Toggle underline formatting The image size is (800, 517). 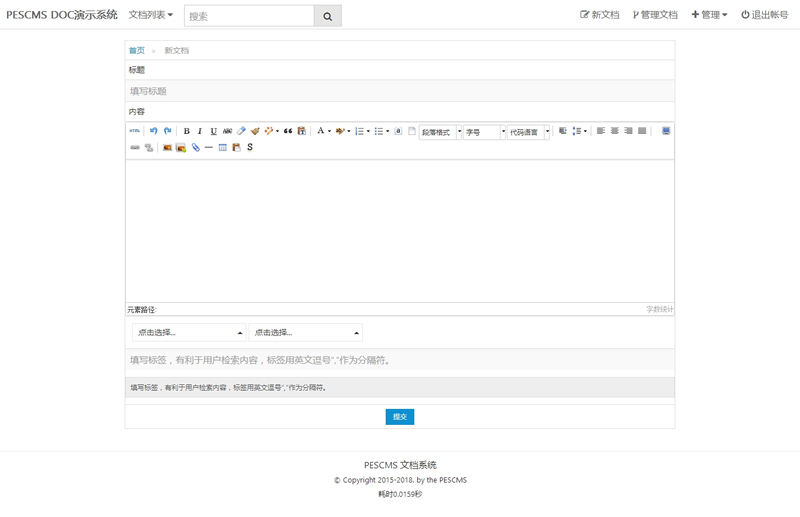pos(214,131)
